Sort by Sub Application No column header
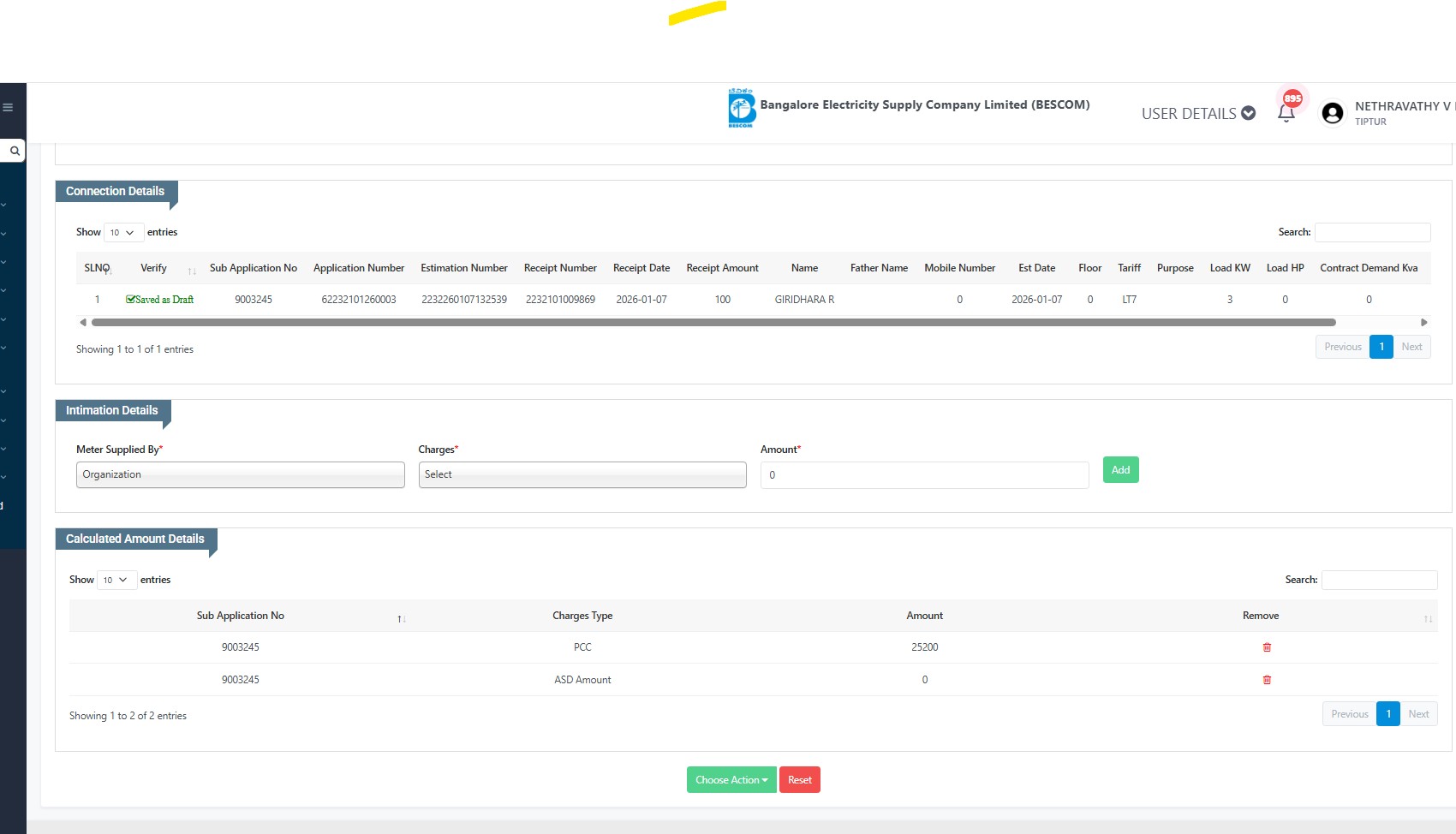1456x834 pixels. [x=253, y=268]
